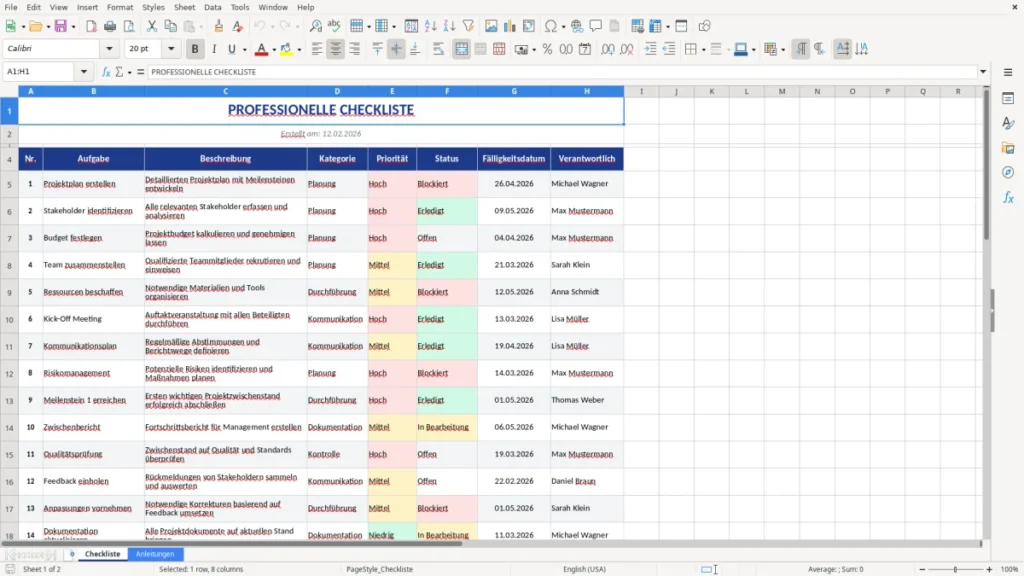Click the vertical scrollbar thumb
The height and width of the screenshot is (576, 1024).
click(x=986, y=167)
